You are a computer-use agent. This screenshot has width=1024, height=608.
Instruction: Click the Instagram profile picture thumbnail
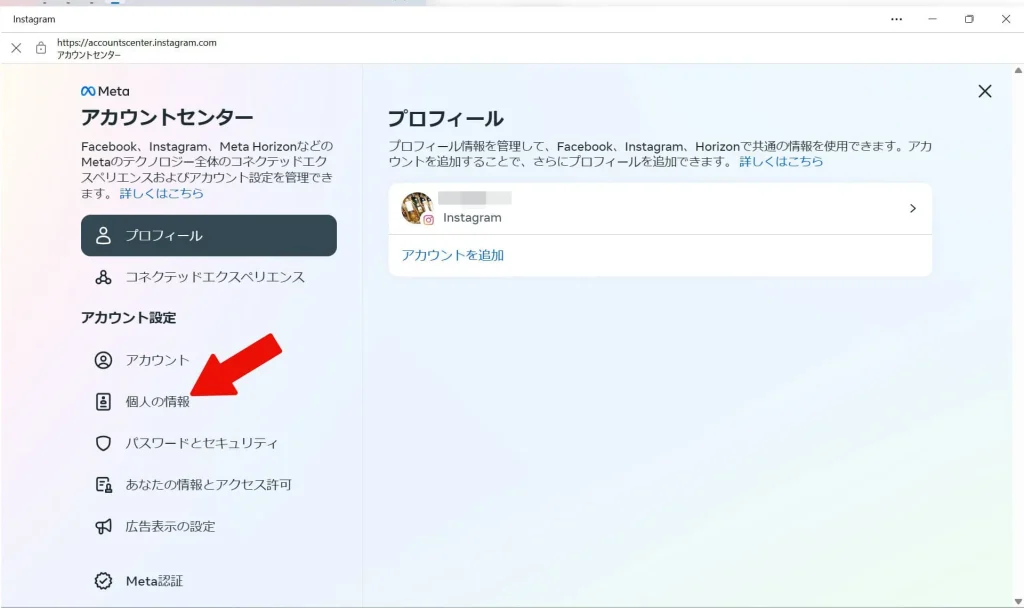pos(417,208)
